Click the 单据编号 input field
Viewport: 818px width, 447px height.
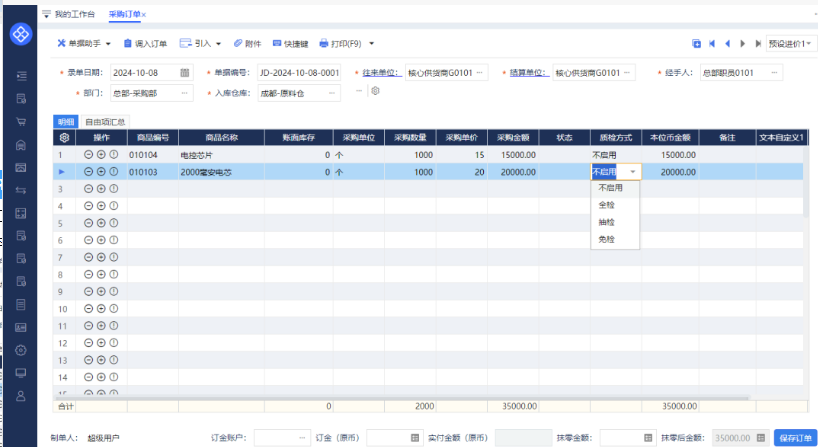pos(299,73)
